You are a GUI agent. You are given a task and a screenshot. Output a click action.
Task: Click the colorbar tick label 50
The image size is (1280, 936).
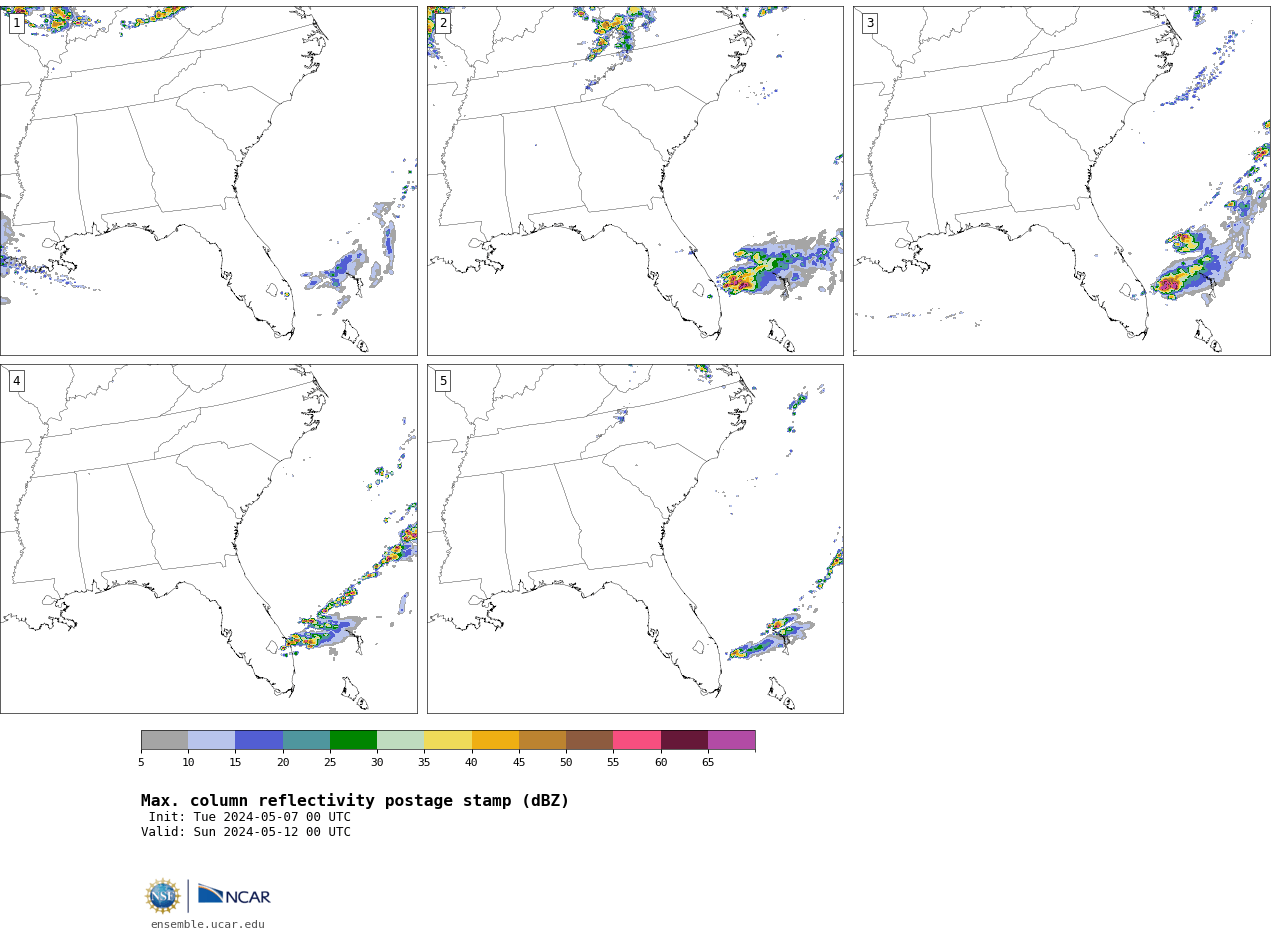(566, 763)
